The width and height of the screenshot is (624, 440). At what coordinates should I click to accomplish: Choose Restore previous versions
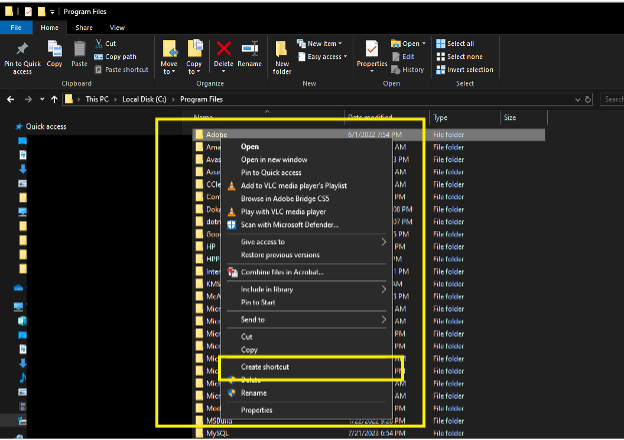point(306,255)
